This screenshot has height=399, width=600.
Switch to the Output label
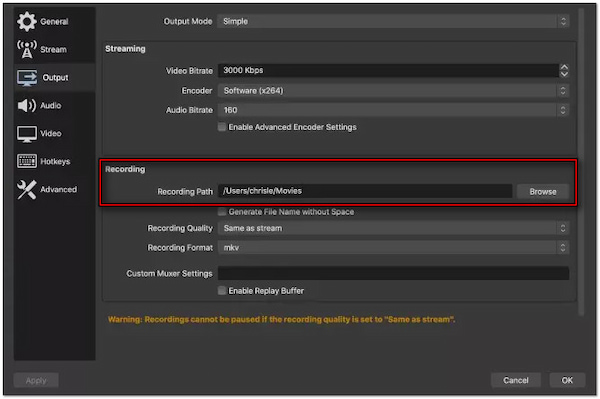click(x=55, y=78)
